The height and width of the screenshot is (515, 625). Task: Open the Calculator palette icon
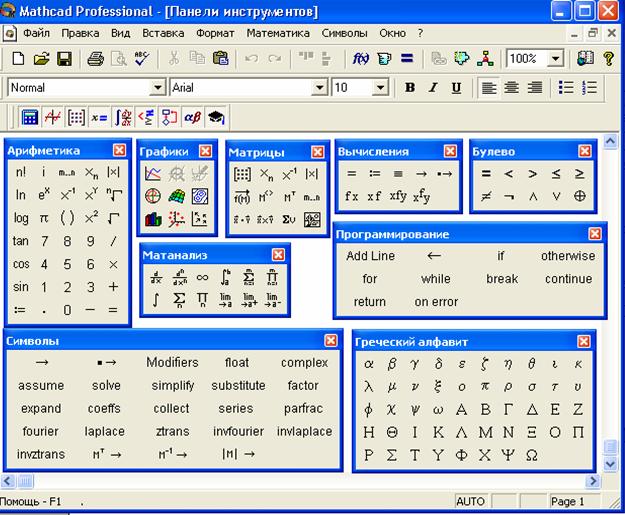(x=29, y=117)
